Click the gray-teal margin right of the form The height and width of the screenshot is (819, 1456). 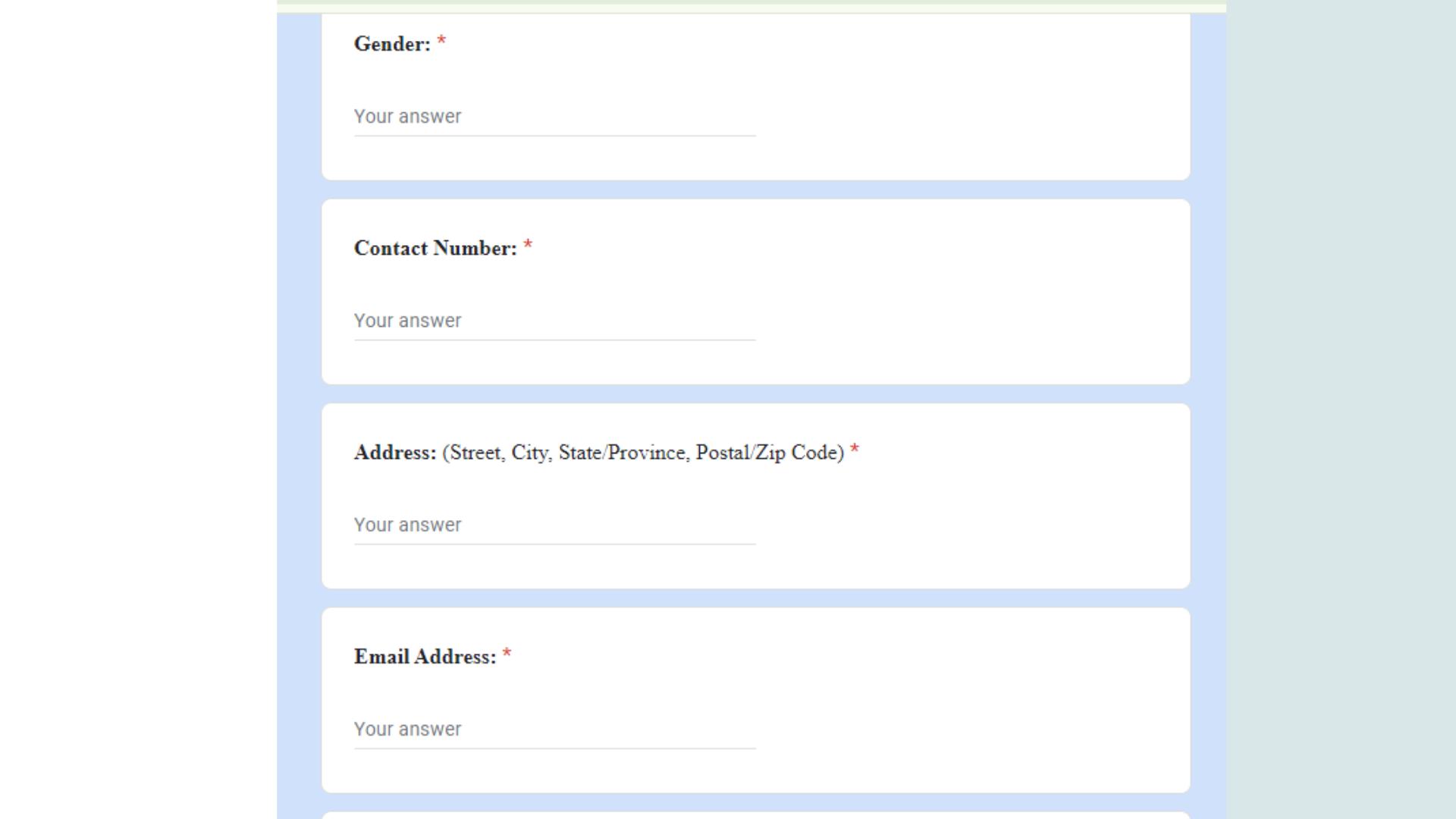tap(1341, 409)
